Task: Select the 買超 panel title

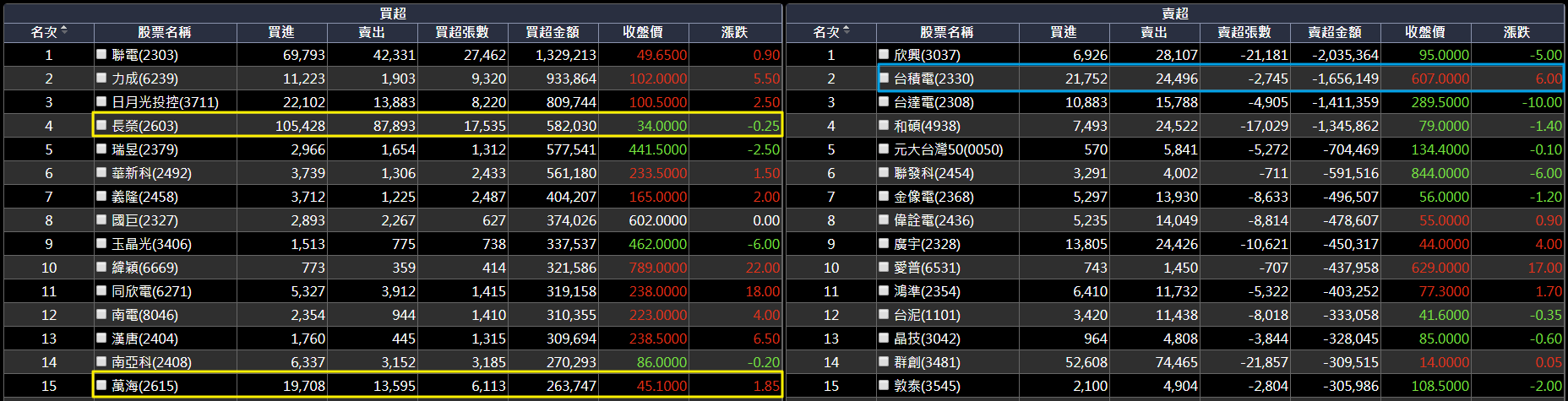Action: click(393, 14)
